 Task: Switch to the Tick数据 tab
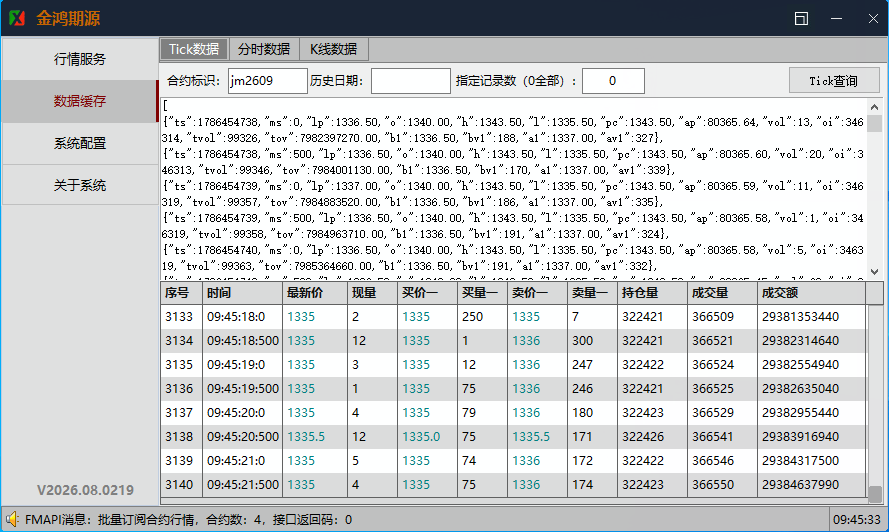(x=194, y=49)
